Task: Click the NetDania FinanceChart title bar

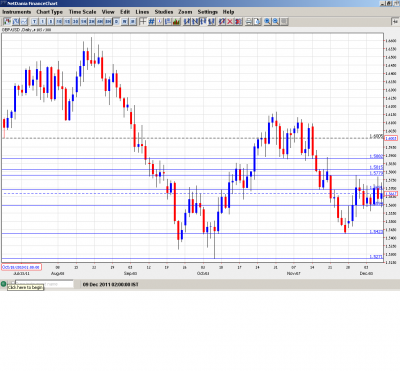Action: 200,3
